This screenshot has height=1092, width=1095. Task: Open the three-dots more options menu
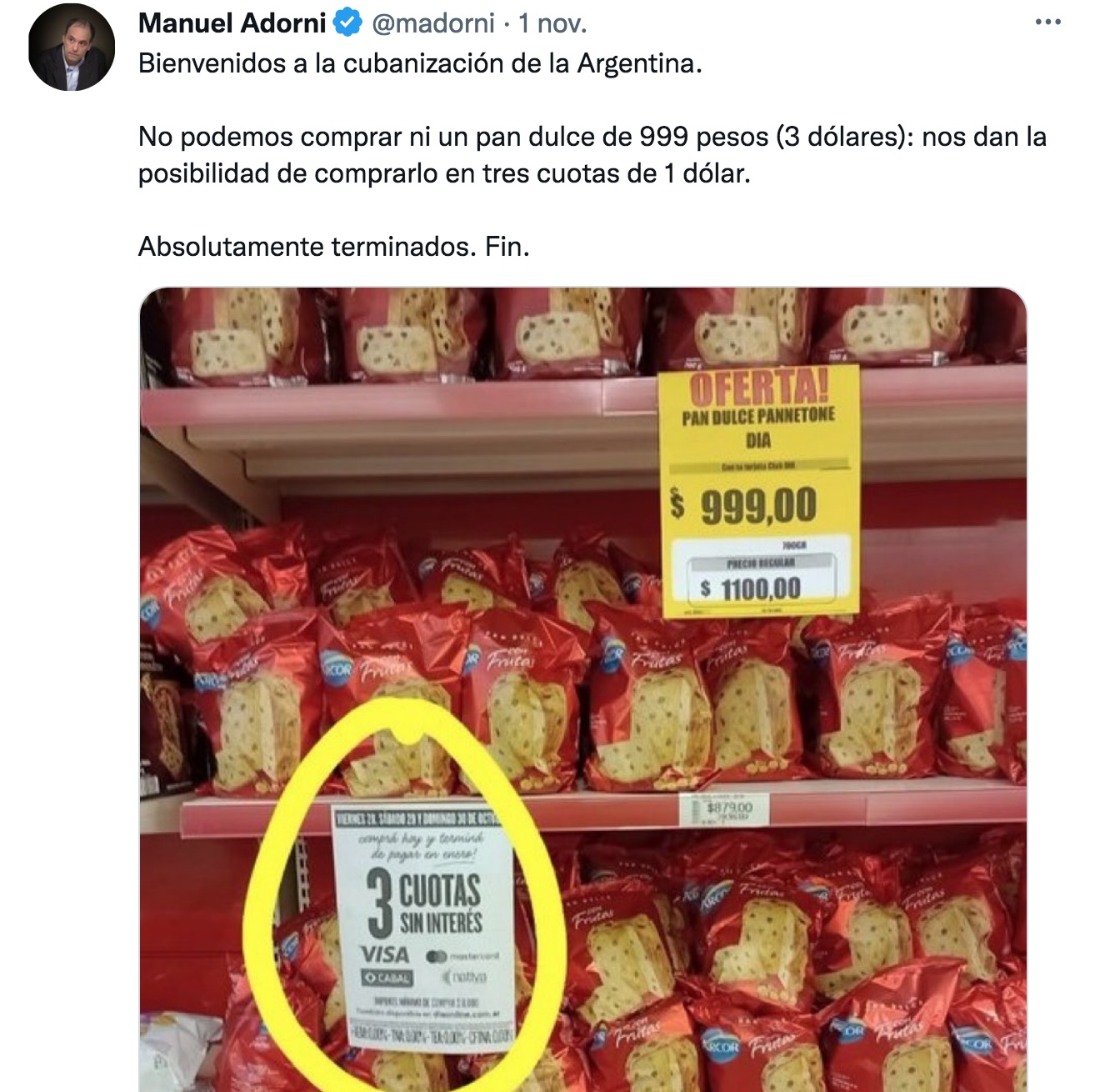tap(1047, 22)
